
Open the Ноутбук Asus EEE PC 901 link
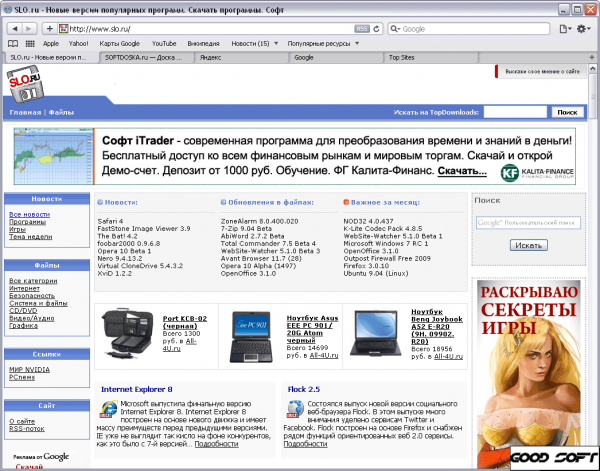pyautogui.click(x=312, y=329)
